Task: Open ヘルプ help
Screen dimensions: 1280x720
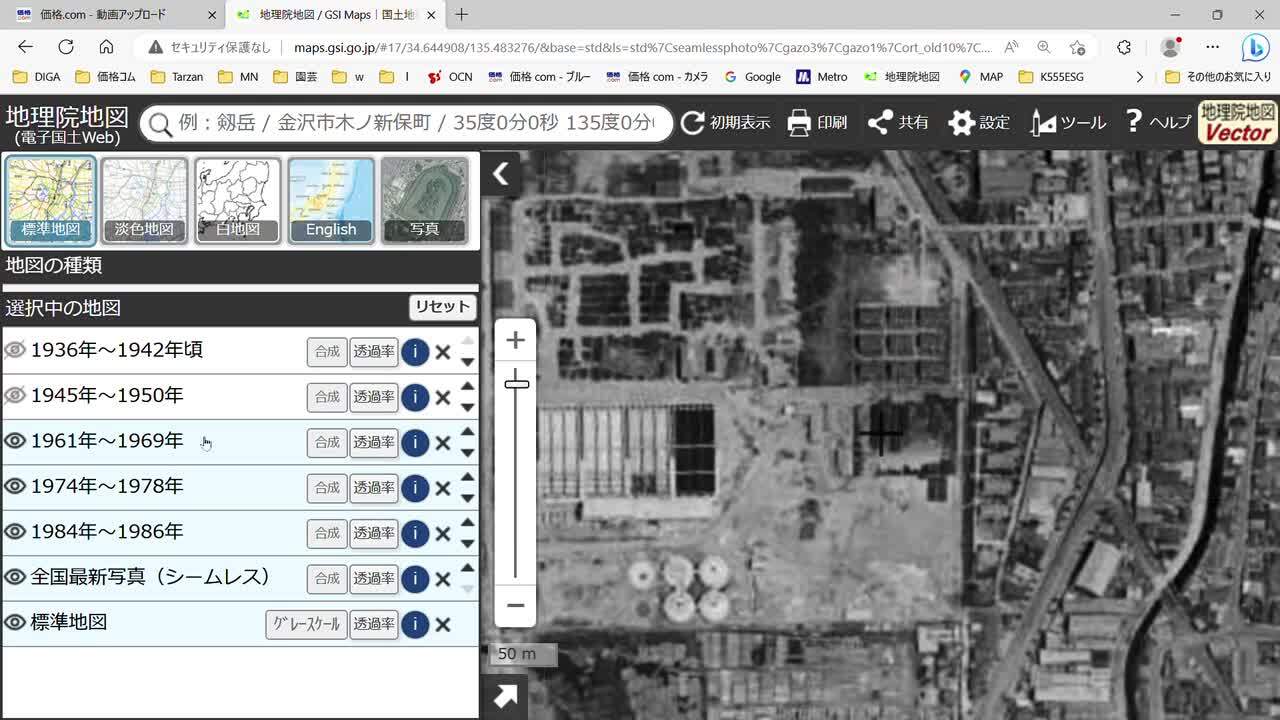Action: click(1157, 122)
